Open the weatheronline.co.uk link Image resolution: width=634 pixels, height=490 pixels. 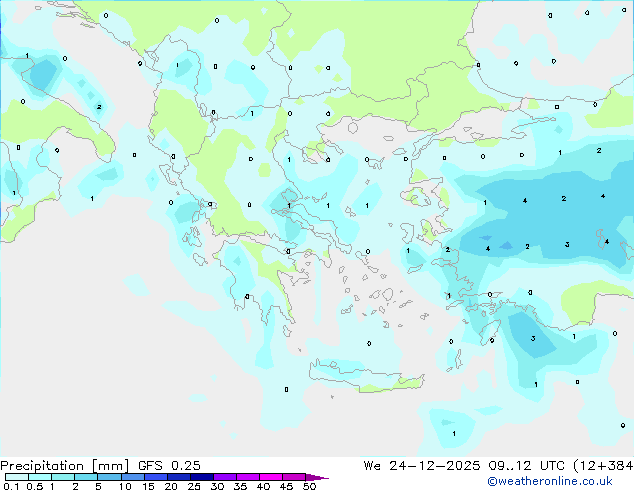click(550, 481)
